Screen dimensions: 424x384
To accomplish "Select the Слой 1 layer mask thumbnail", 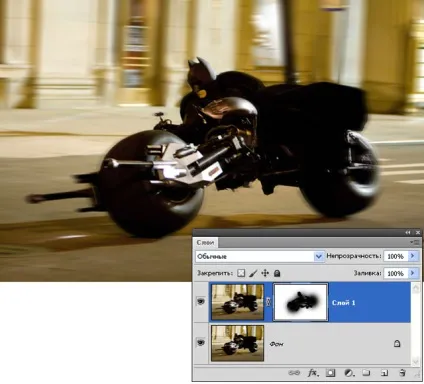I will (301, 302).
